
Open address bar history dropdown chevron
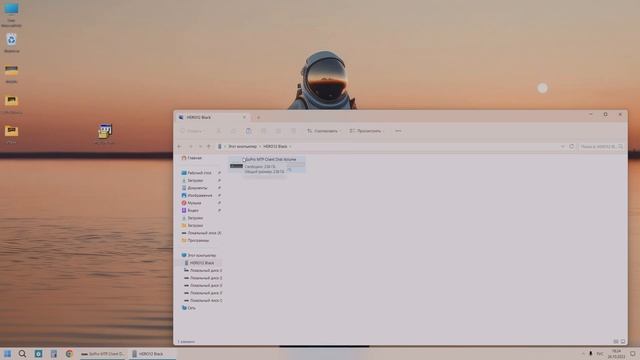pos(562,147)
